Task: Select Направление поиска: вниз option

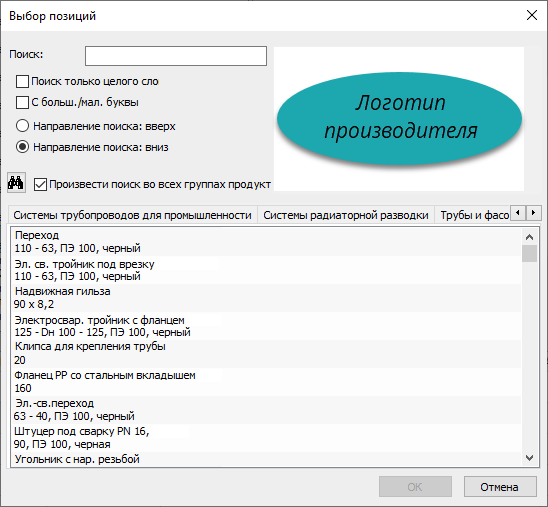Action: [x=22, y=147]
